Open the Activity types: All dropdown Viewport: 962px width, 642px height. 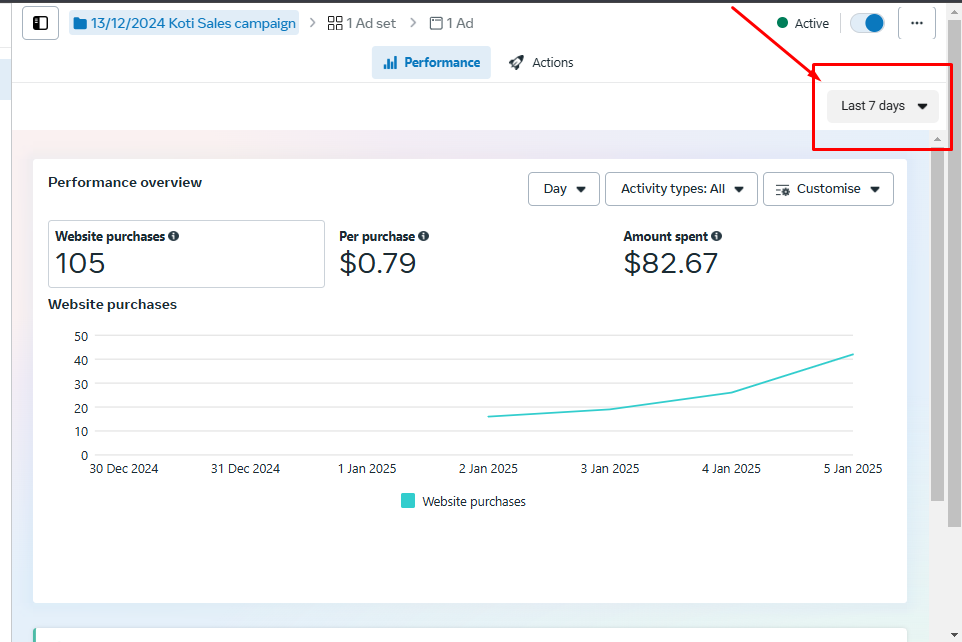pyautogui.click(x=681, y=189)
